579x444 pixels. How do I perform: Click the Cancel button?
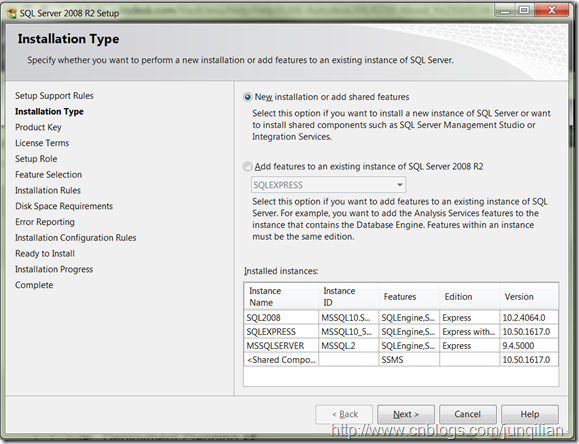(467, 414)
